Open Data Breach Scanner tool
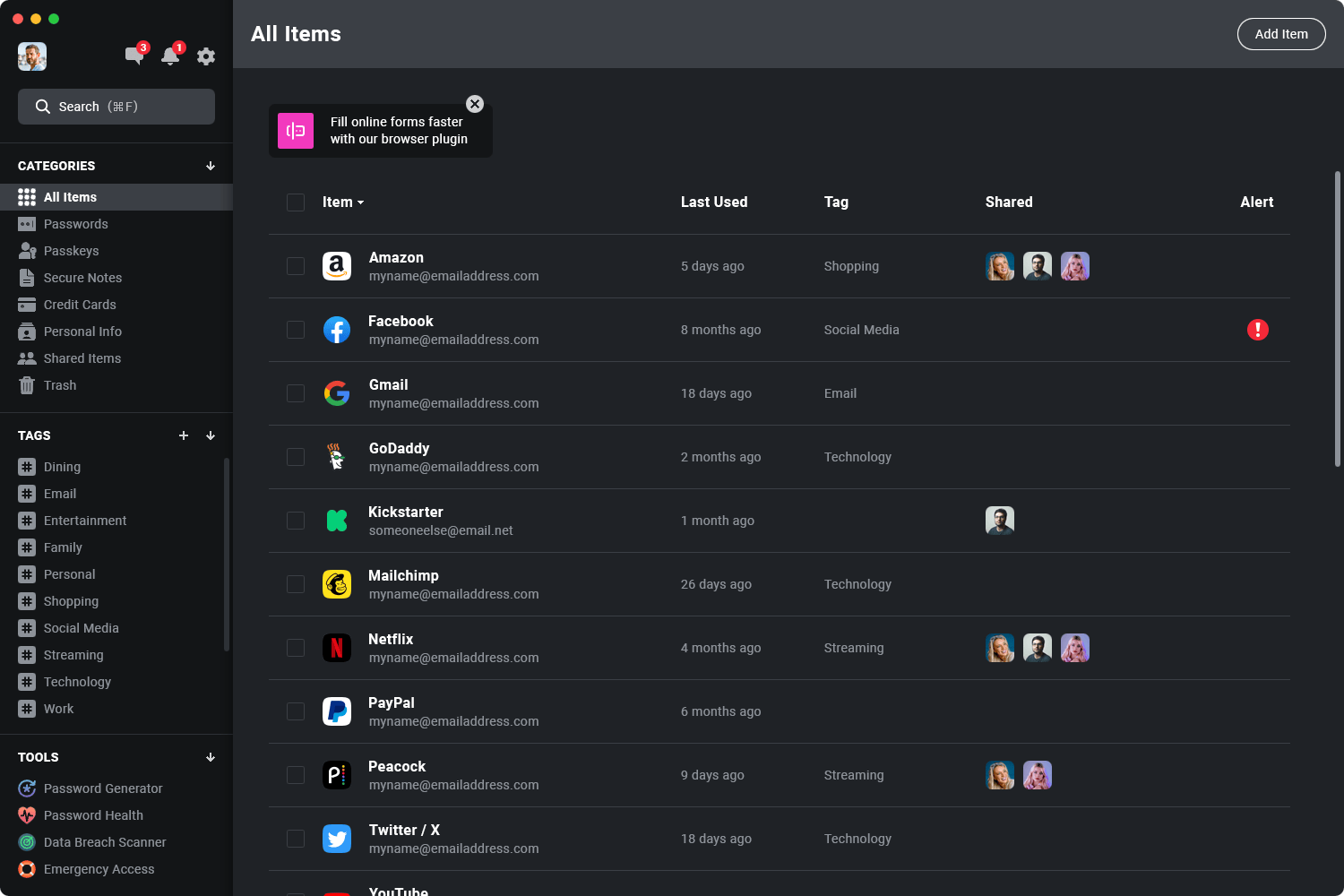The height and width of the screenshot is (896, 1344). [x=116, y=842]
